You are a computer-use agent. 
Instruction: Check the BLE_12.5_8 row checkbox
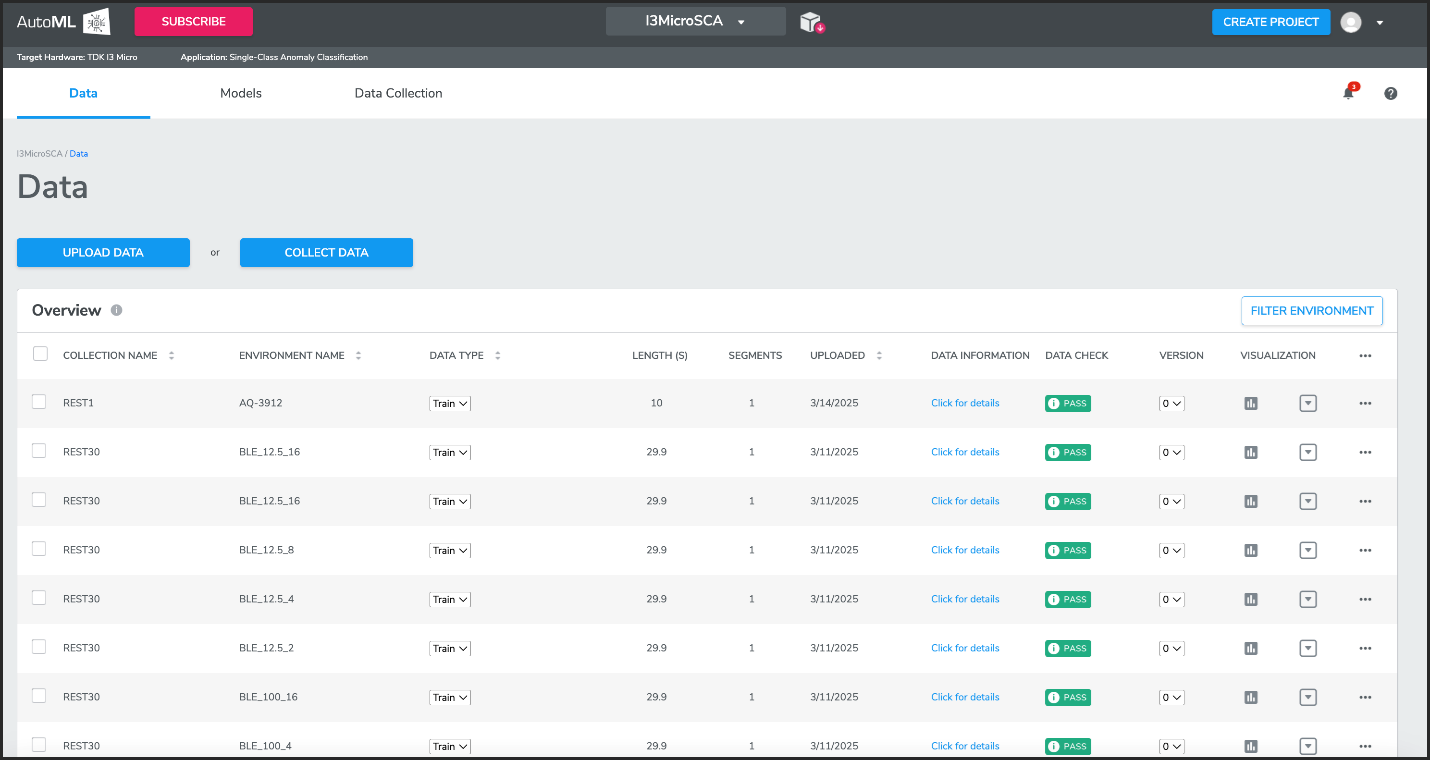tap(39, 548)
